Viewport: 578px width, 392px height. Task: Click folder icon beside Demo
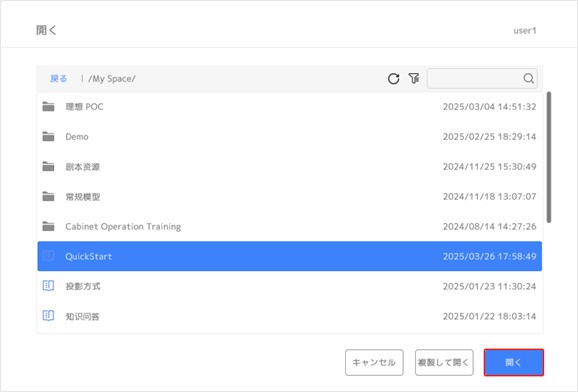pyautogui.click(x=48, y=136)
